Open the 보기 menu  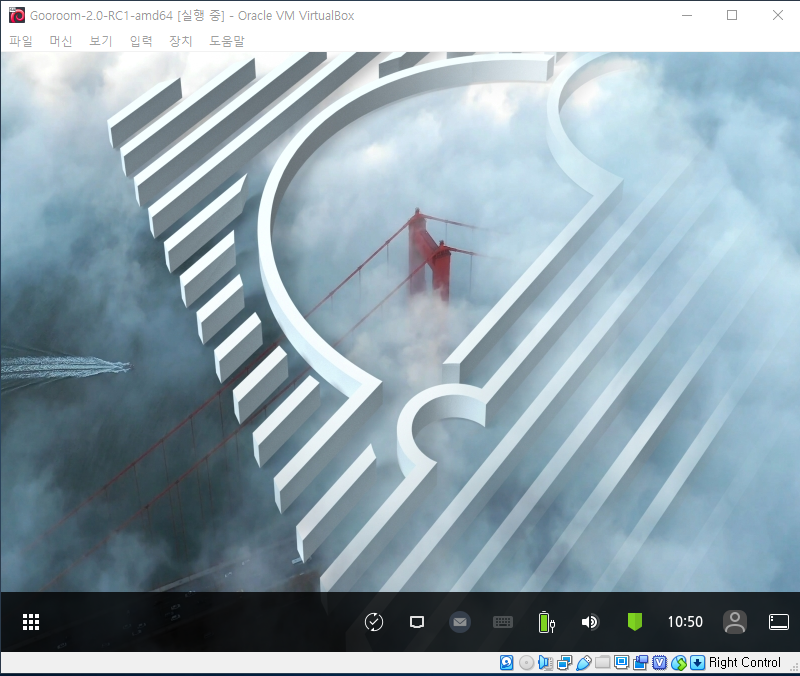pos(101,41)
